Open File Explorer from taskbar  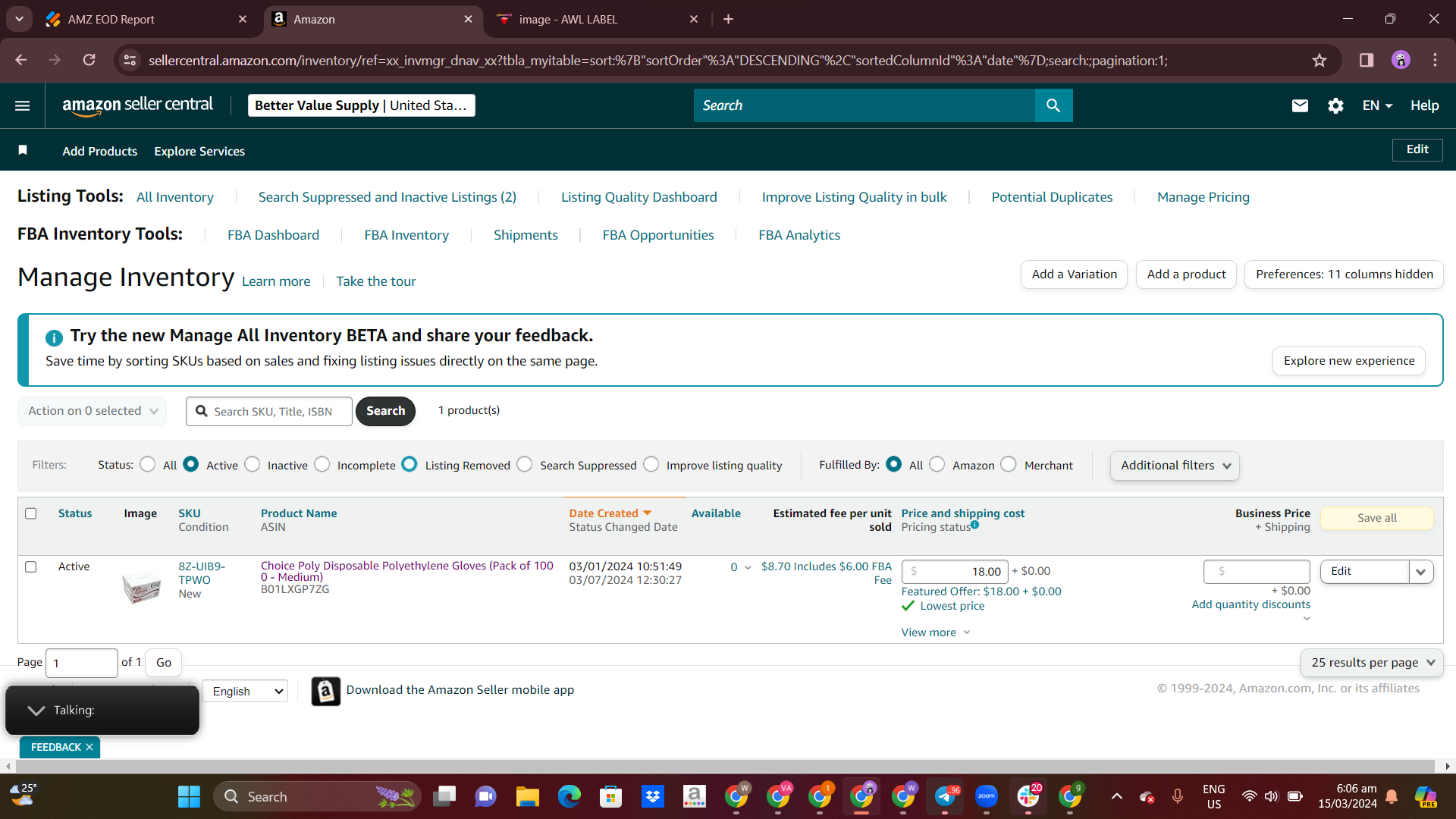(527, 796)
